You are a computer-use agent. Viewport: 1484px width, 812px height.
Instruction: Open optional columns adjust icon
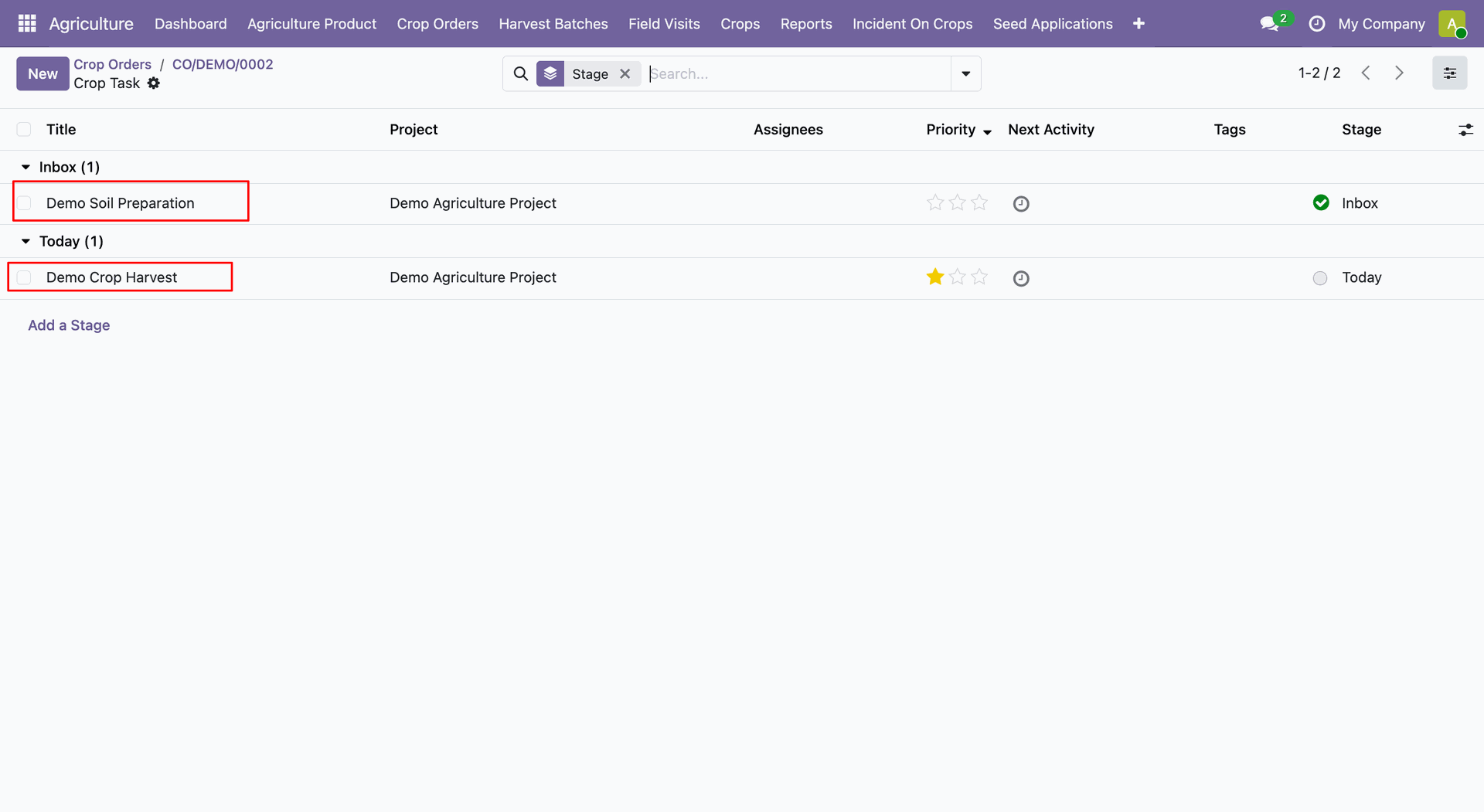pos(1465,130)
